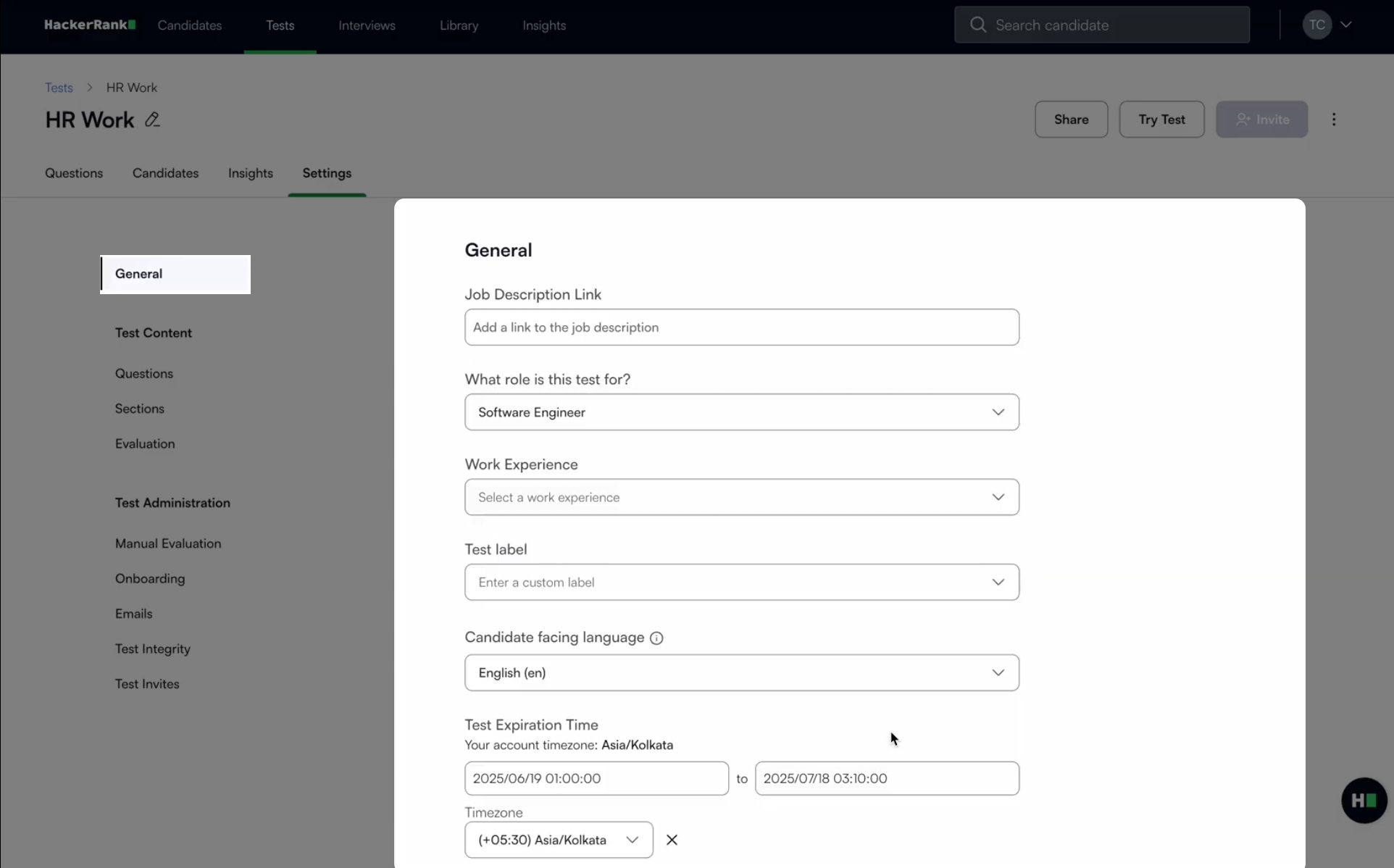Image resolution: width=1394 pixels, height=868 pixels.
Task: Open the Asia/Kolkata timezone dropdown
Action: 558,840
